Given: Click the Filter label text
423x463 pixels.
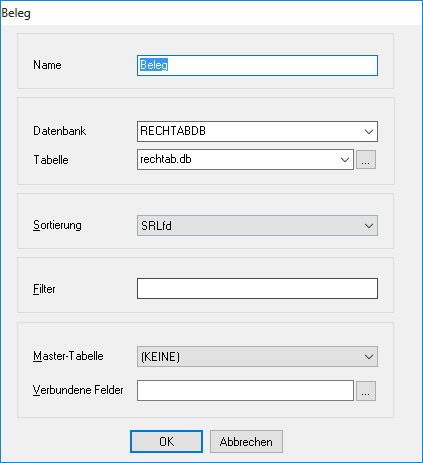Looking at the screenshot, I should coord(44,289).
